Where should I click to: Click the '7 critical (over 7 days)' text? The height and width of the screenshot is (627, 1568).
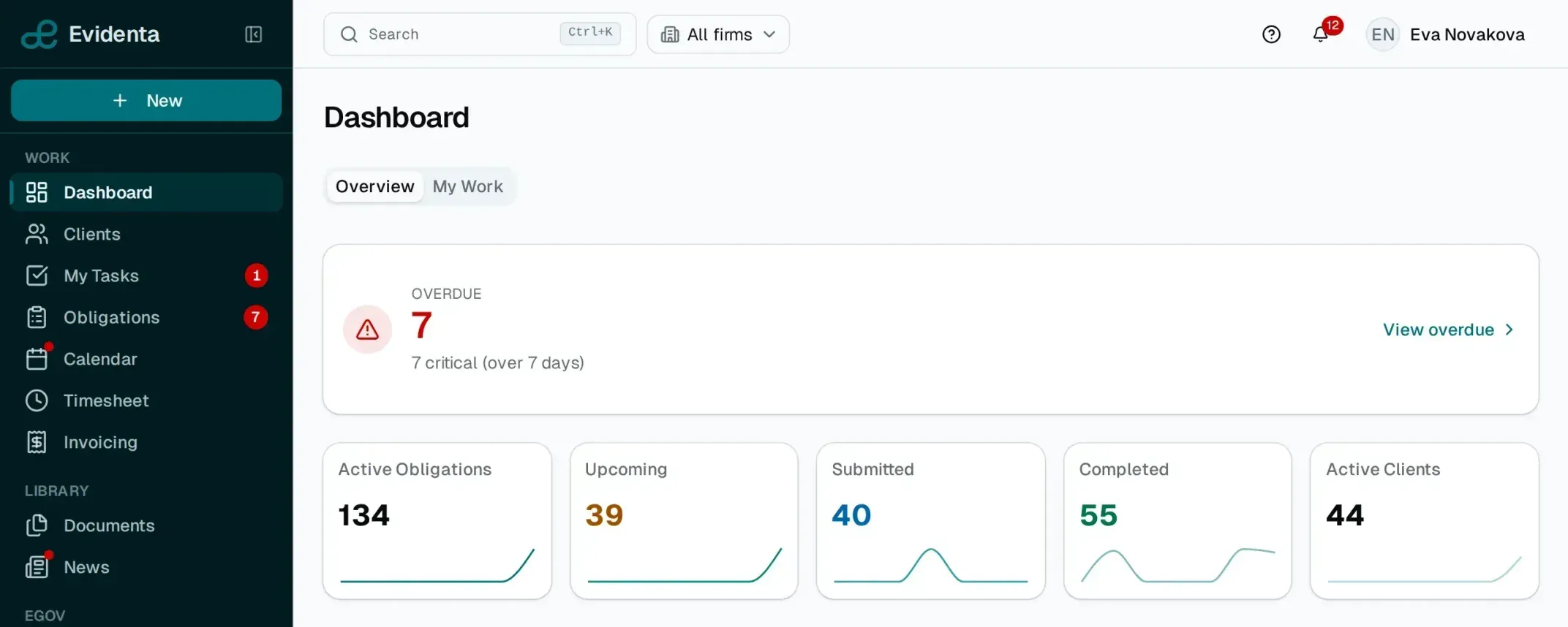pyautogui.click(x=497, y=363)
